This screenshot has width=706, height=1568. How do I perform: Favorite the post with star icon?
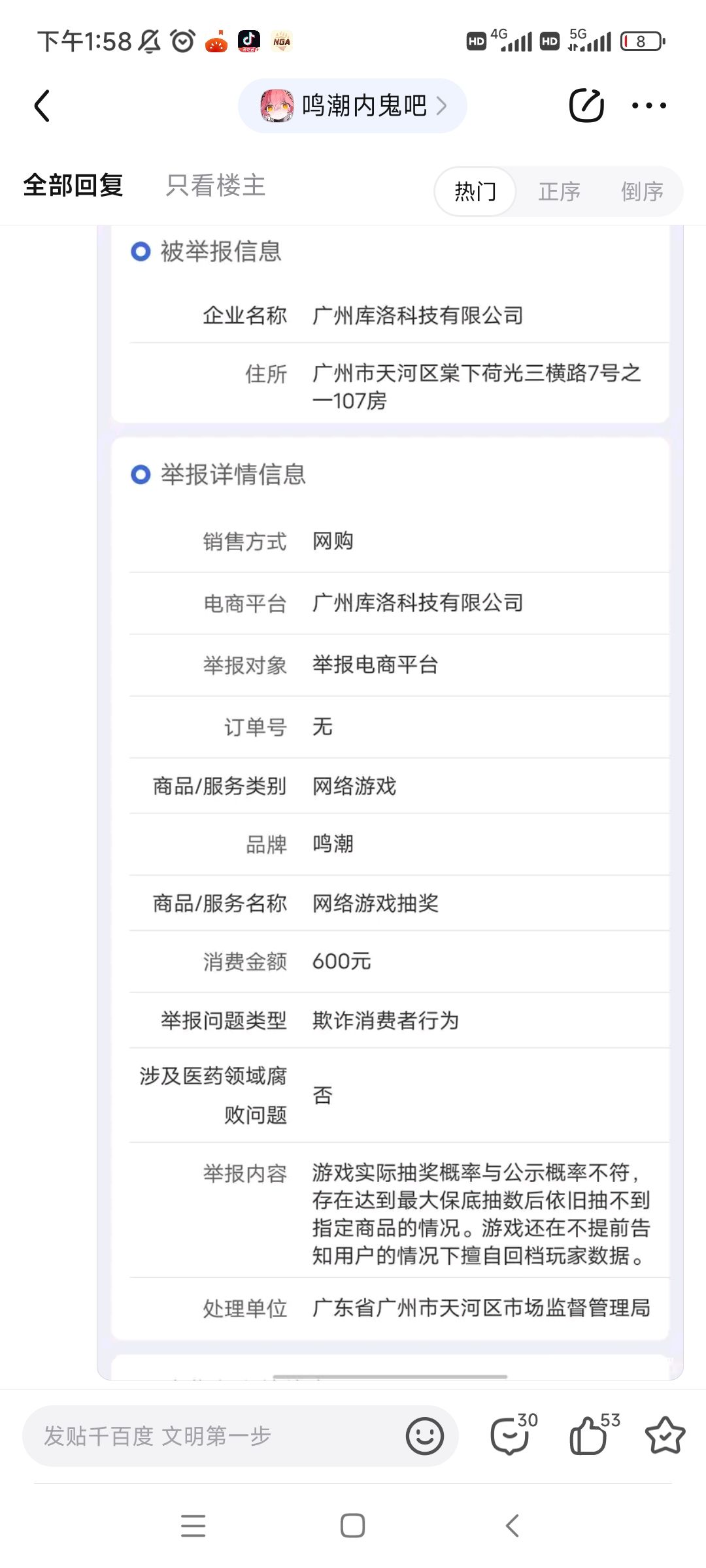click(665, 1435)
